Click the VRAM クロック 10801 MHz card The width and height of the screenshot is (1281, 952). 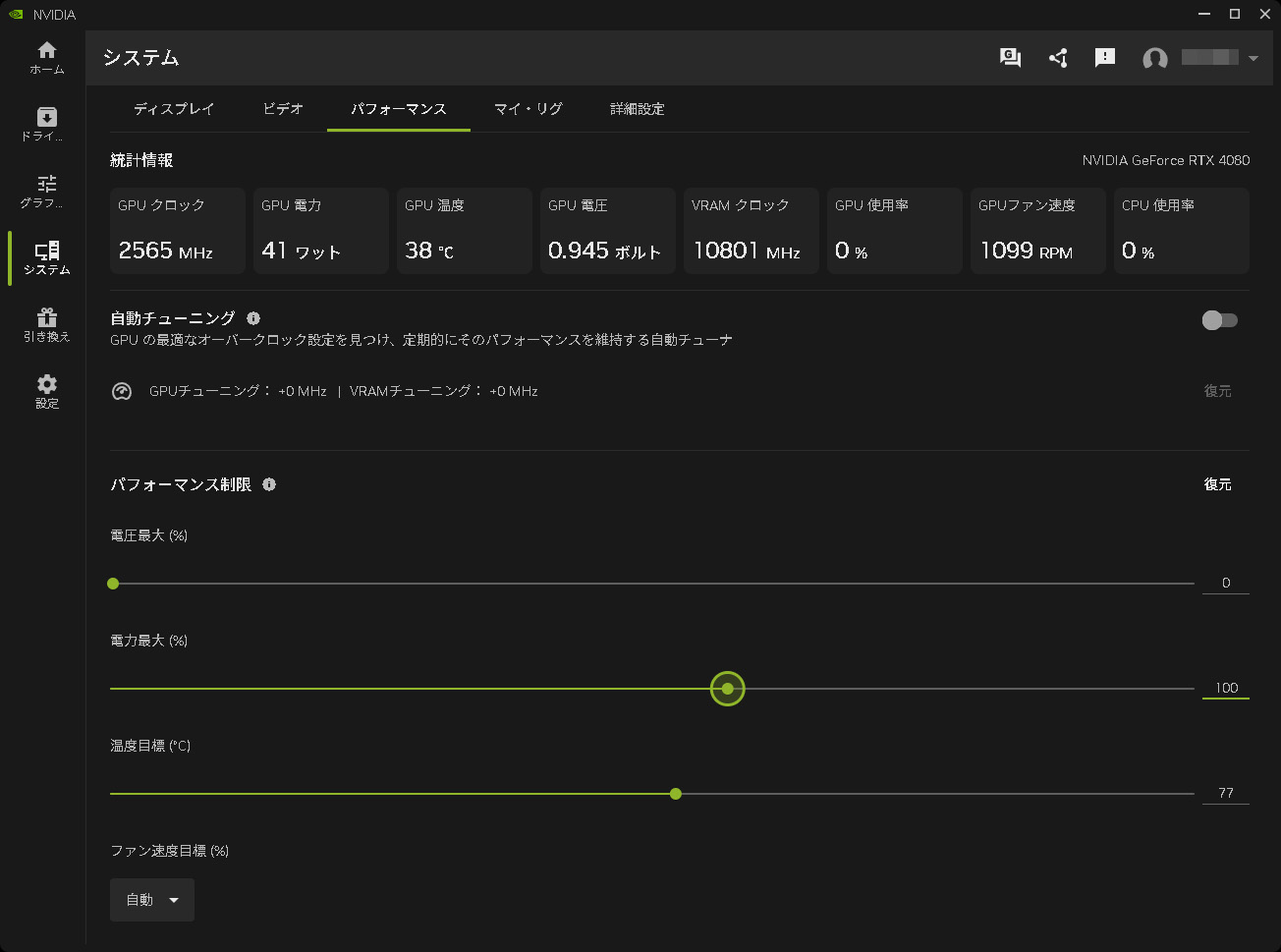(x=752, y=231)
